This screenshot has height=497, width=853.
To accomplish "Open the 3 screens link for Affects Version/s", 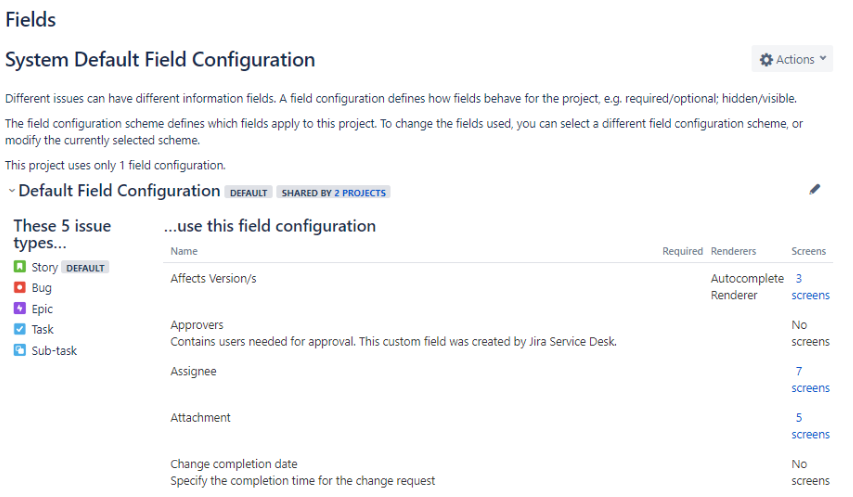I will point(810,287).
